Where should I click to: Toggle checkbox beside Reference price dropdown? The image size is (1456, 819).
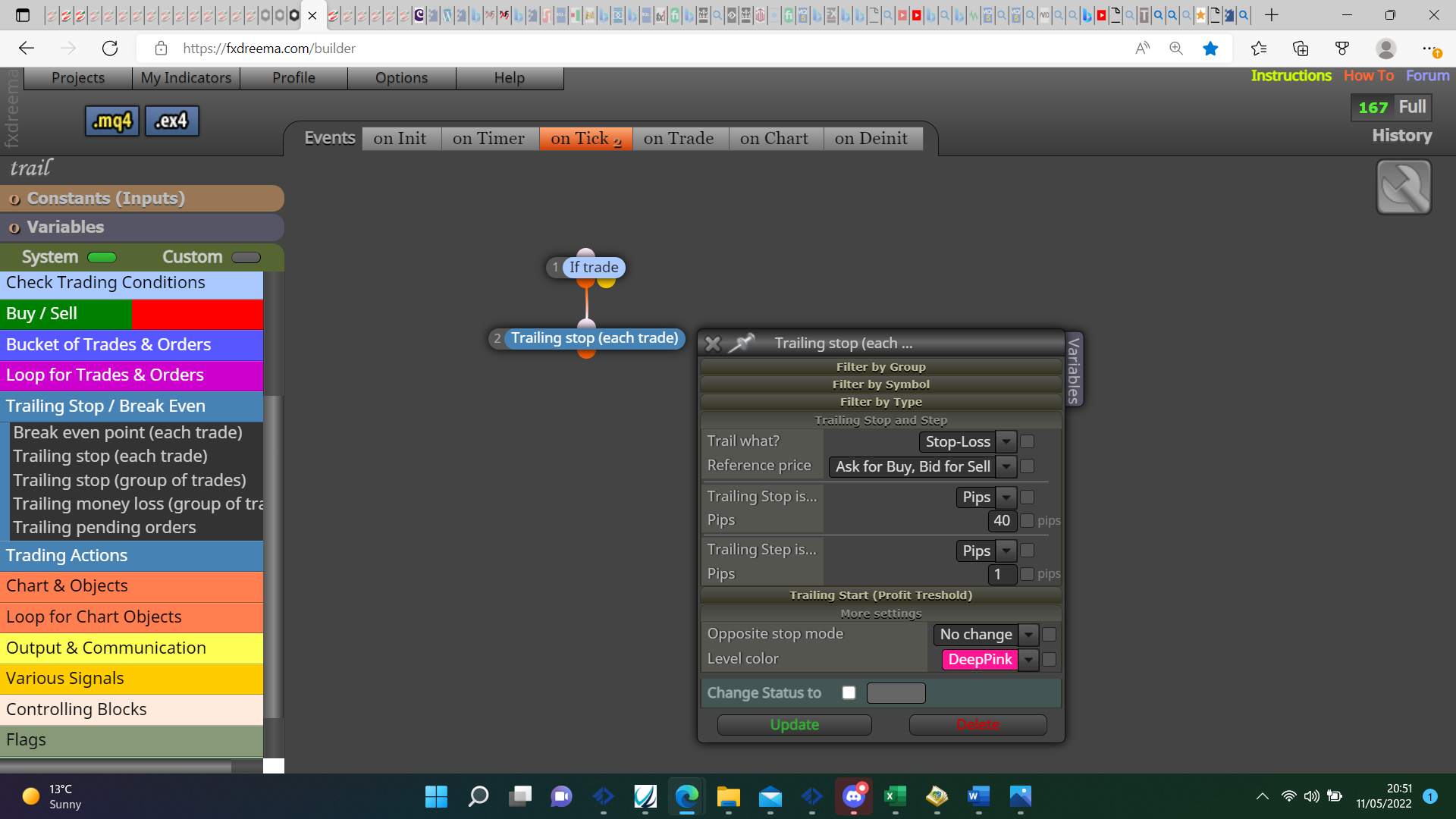[x=1028, y=466]
